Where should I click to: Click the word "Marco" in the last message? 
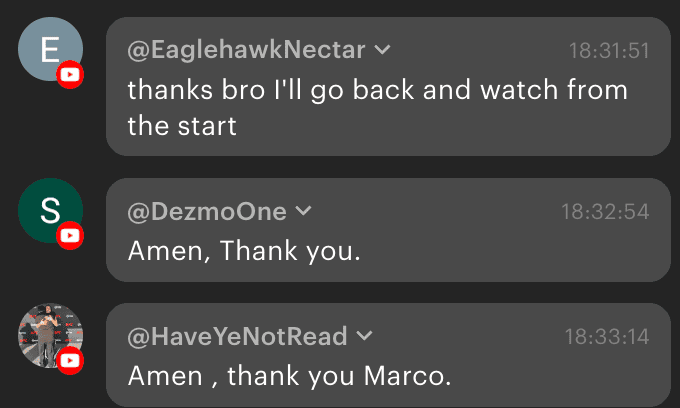pos(411,376)
